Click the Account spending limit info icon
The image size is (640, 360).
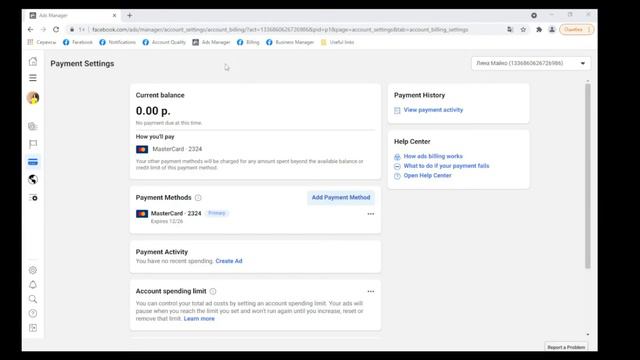pyautogui.click(x=213, y=291)
